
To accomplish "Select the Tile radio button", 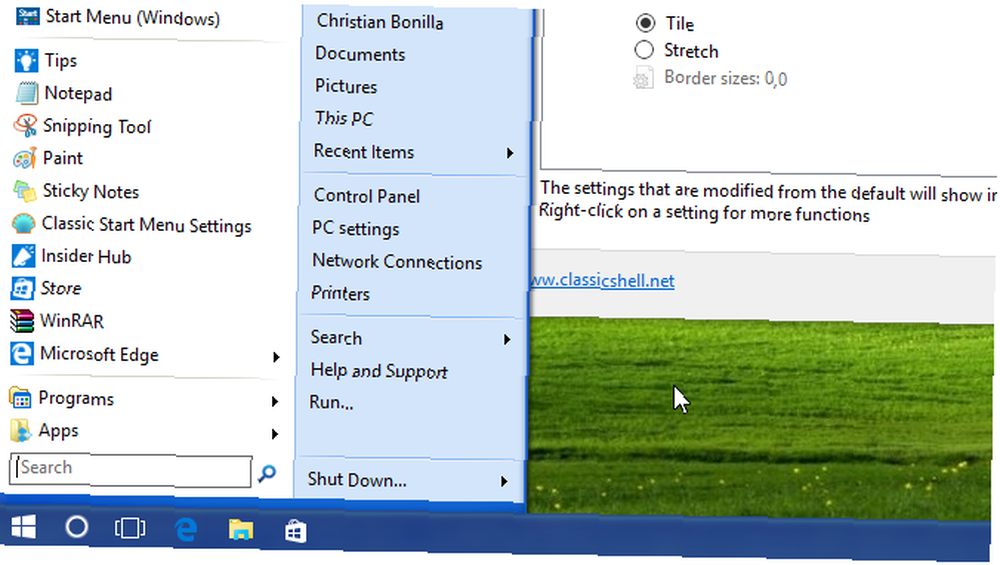I will (x=645, y=23).
